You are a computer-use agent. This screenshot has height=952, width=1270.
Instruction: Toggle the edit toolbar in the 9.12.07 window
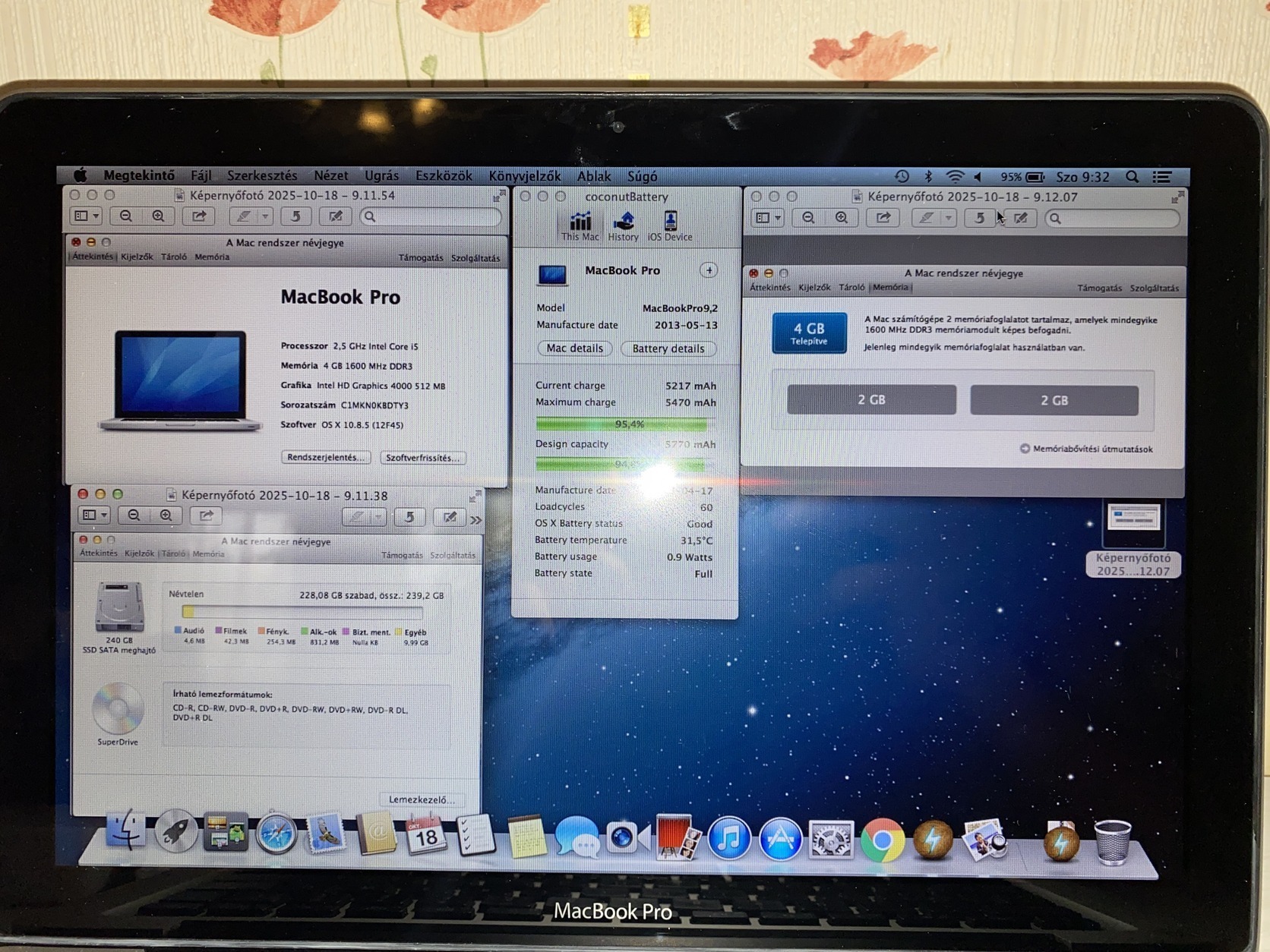1021,218
